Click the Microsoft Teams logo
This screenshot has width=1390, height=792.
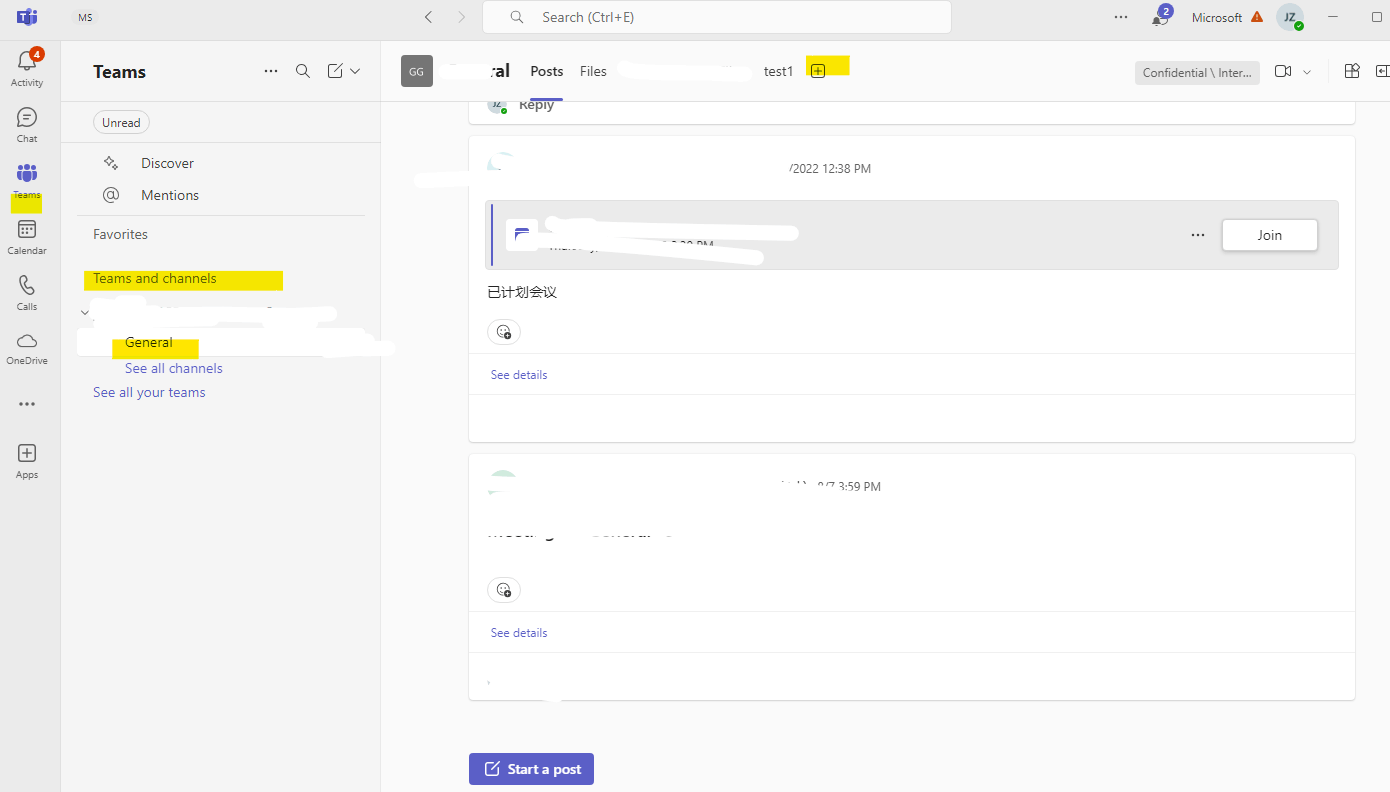(x=27, y=17)
